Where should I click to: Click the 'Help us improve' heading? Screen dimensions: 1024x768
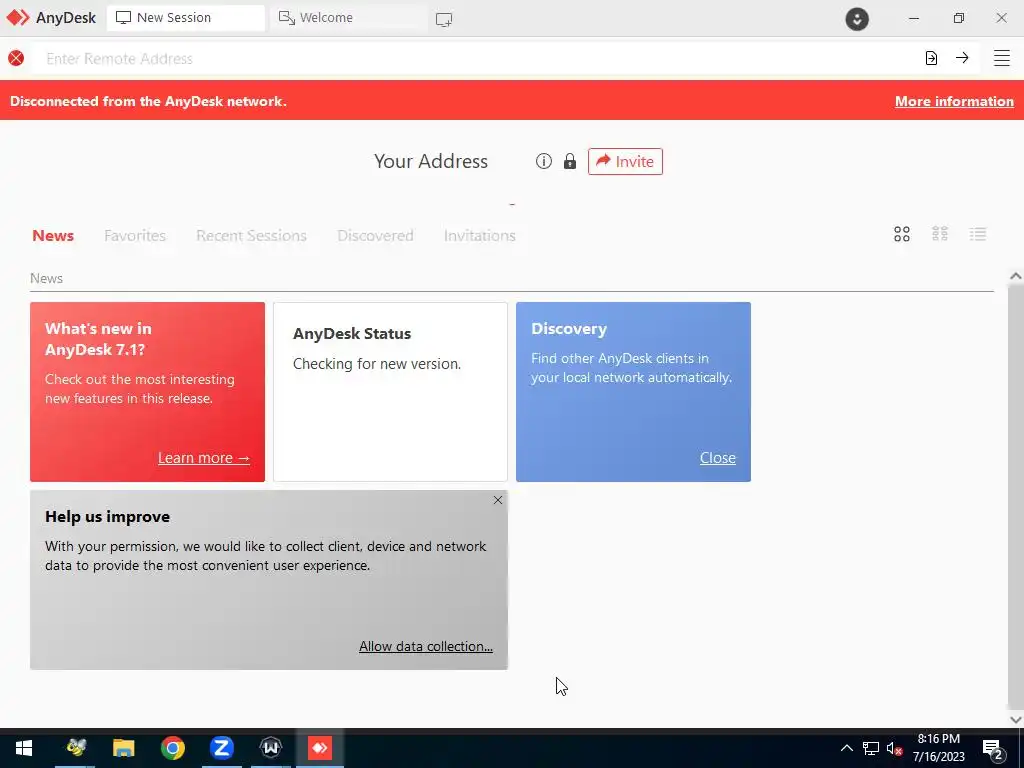point(108,517)
